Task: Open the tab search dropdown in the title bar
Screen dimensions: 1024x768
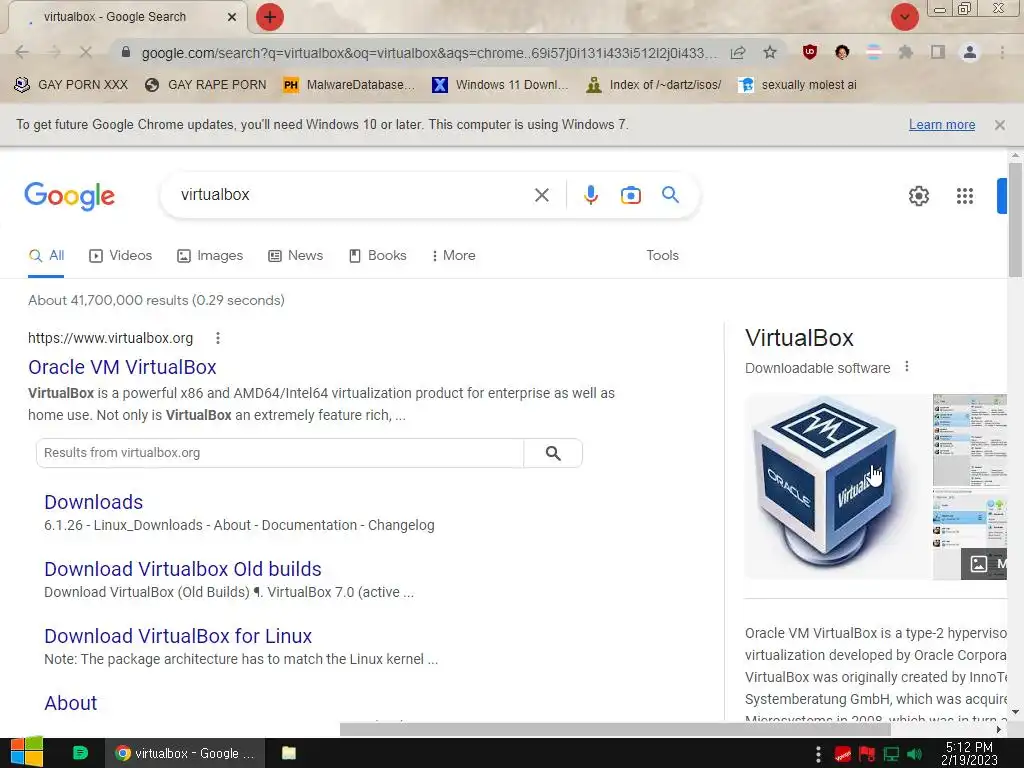Action: point(904,17)
